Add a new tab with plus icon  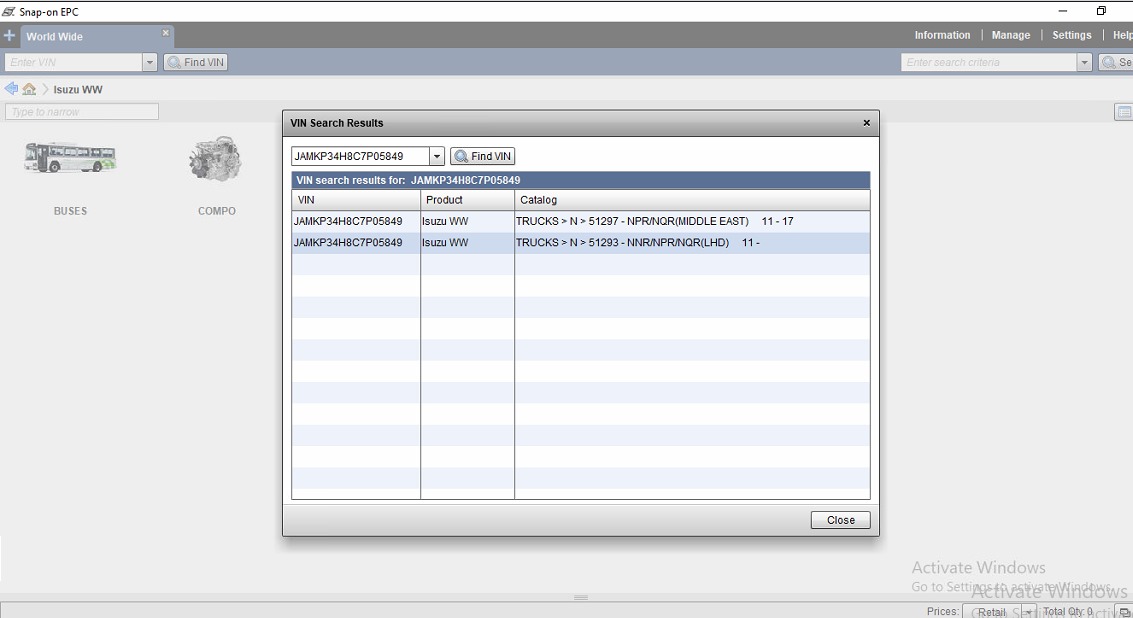click(x=9, y=35)
